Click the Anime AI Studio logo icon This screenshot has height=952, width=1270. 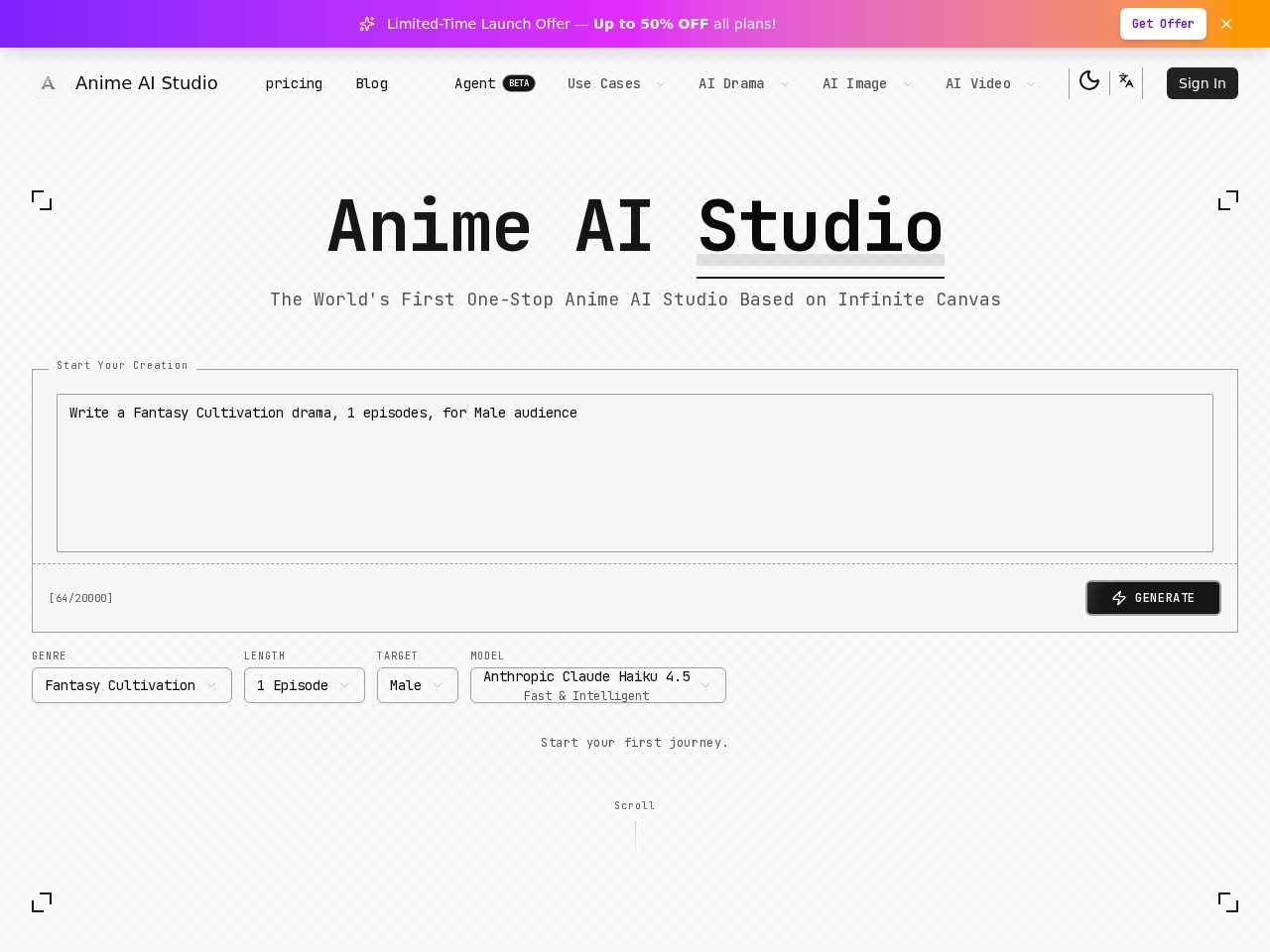point(48,83)
